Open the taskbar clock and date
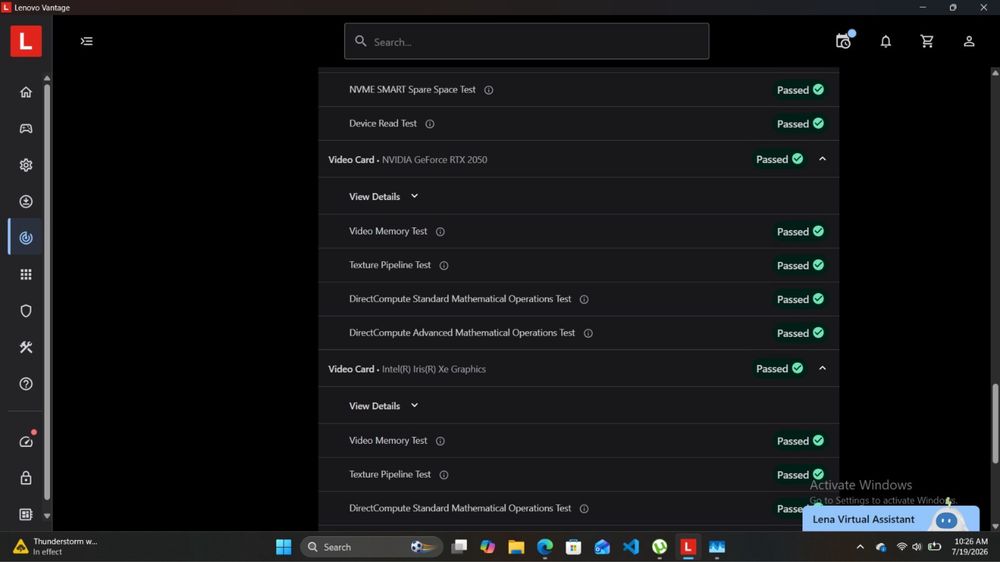This screenshot has height=562, width=1000. coord(970,547)
